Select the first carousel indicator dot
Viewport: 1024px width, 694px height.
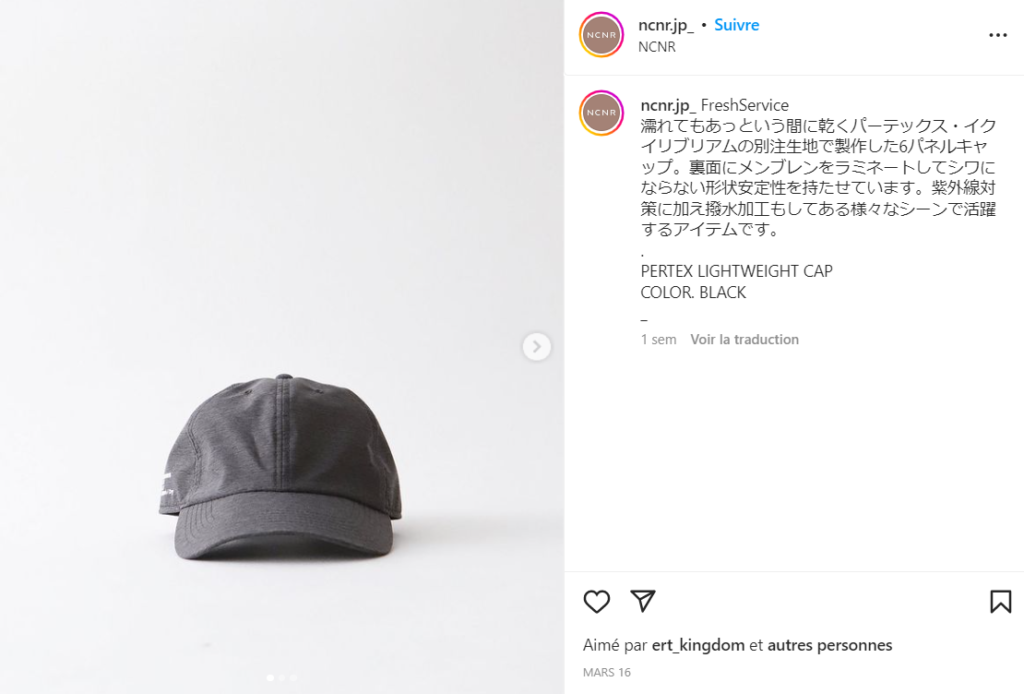pos(270,678)
